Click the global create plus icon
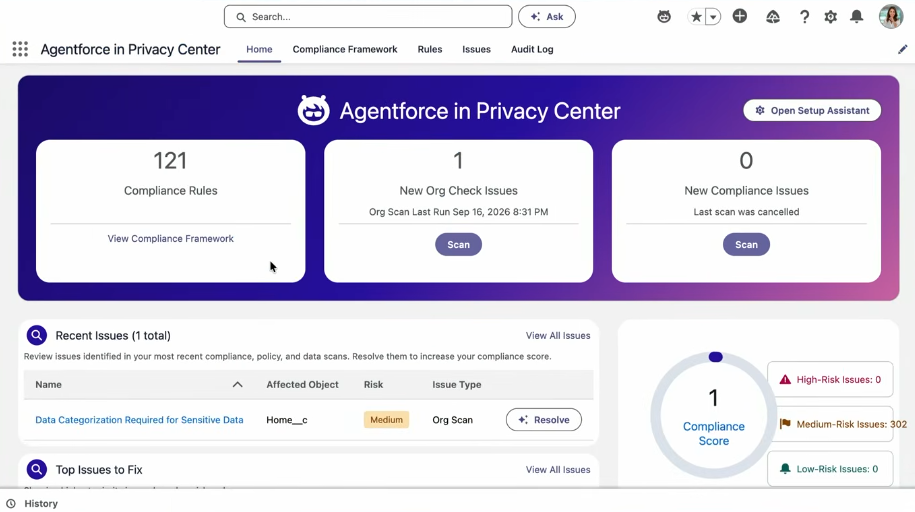915x512 pixels. [x=740, y=16]
